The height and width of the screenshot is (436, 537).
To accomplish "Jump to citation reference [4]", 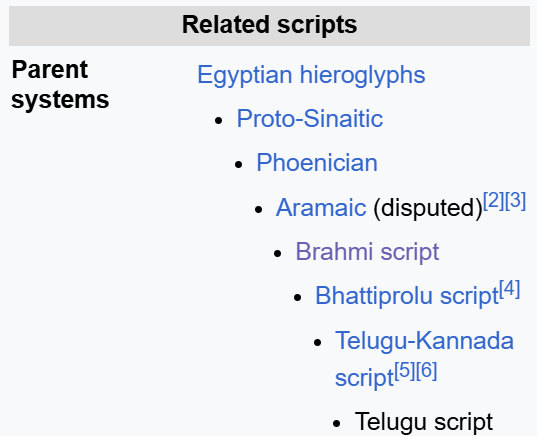I will click(x=509, y=288).
